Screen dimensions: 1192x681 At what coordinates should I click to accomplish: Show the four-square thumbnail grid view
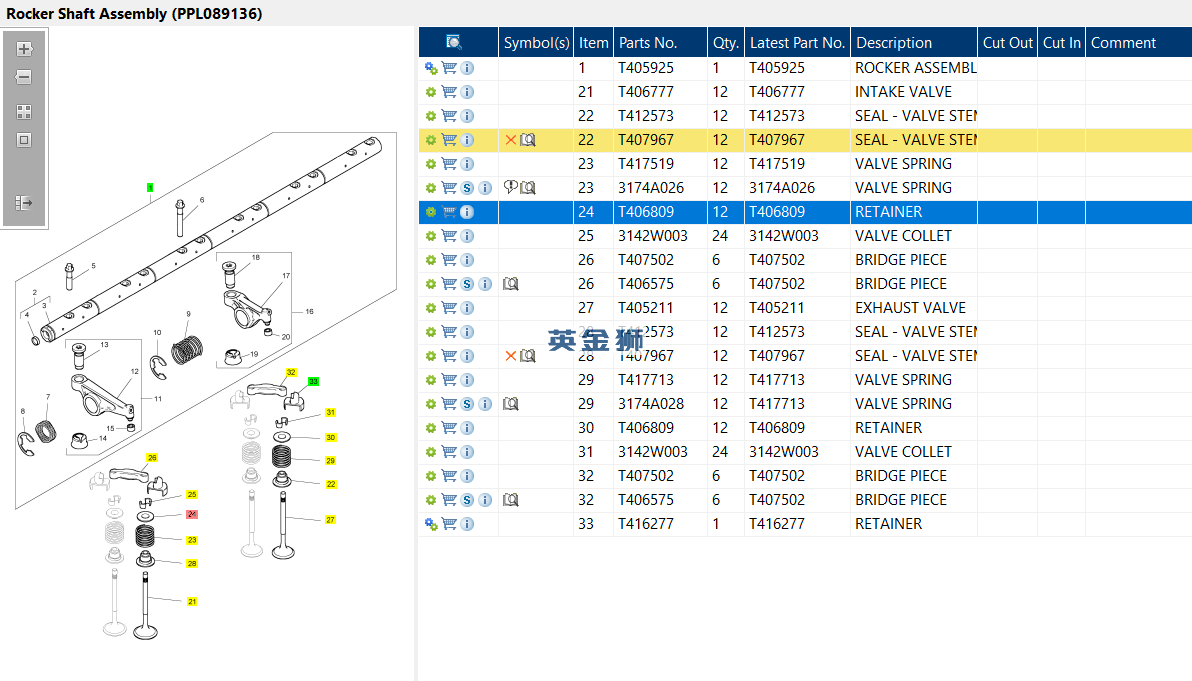24,112
